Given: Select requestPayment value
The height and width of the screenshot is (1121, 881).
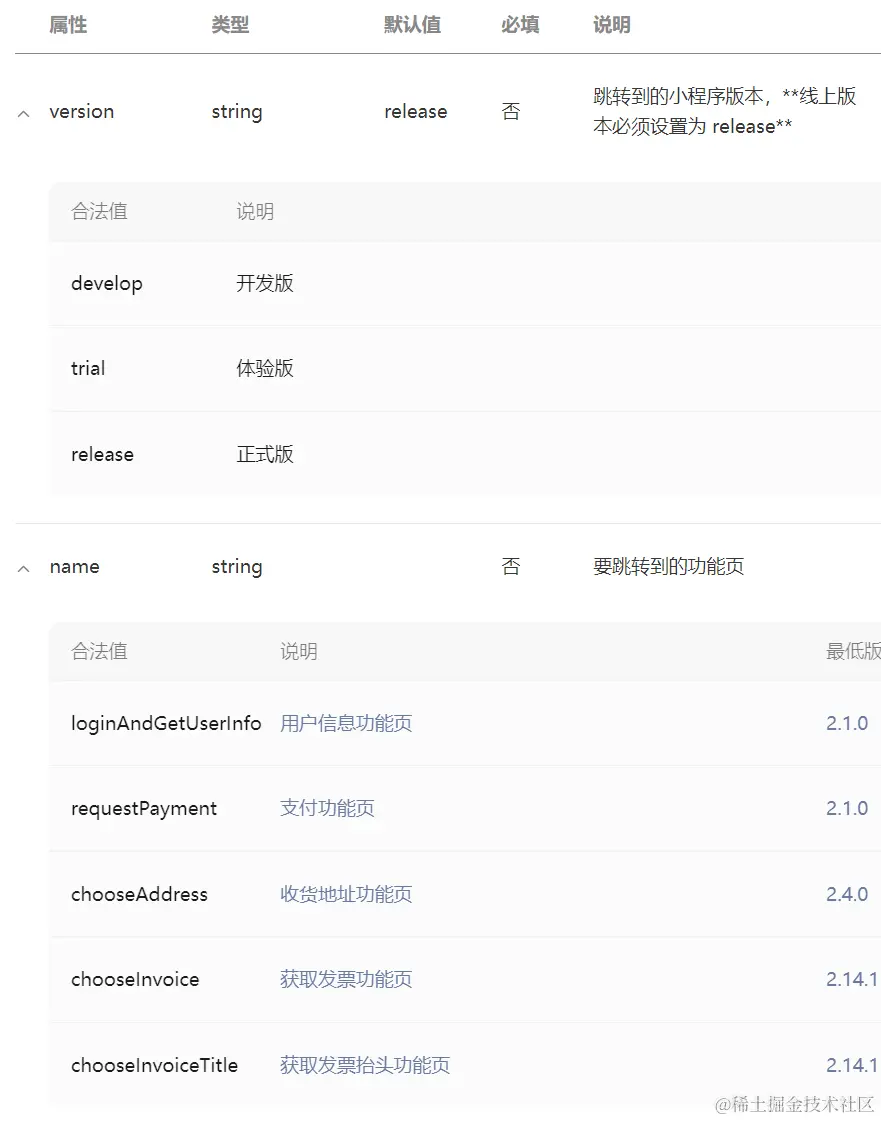Looking at the screenshot, I should coord(144,809).
